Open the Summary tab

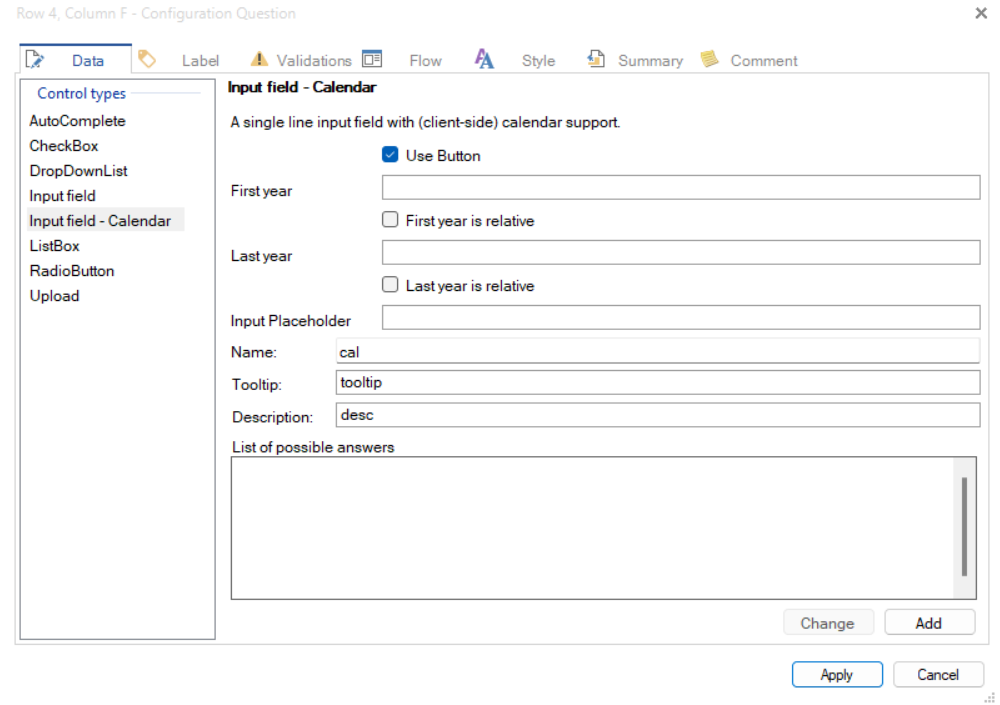coord(650,61)
